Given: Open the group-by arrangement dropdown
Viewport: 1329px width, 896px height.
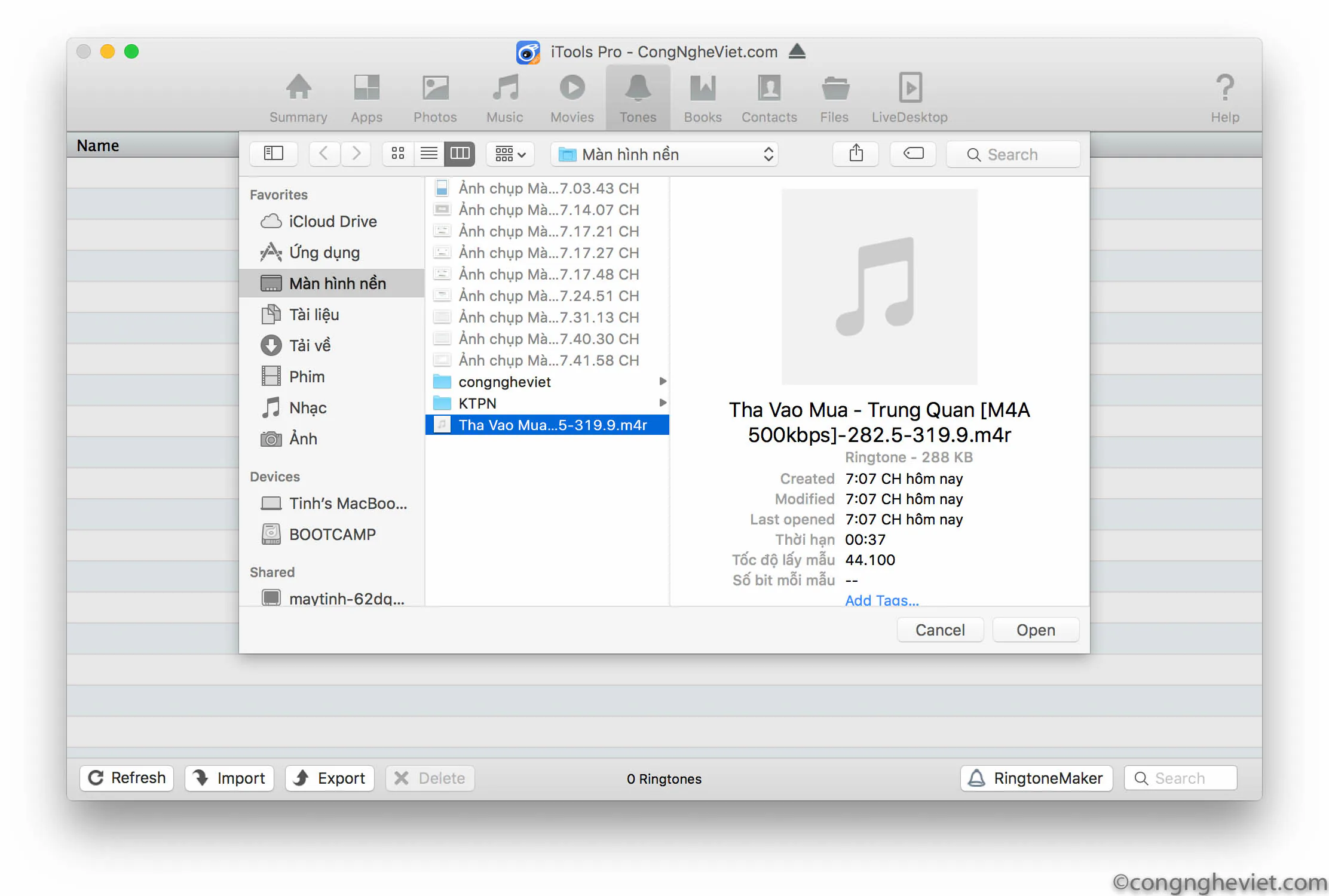Looking at the screenshot, I should click(x=510, y=154).
